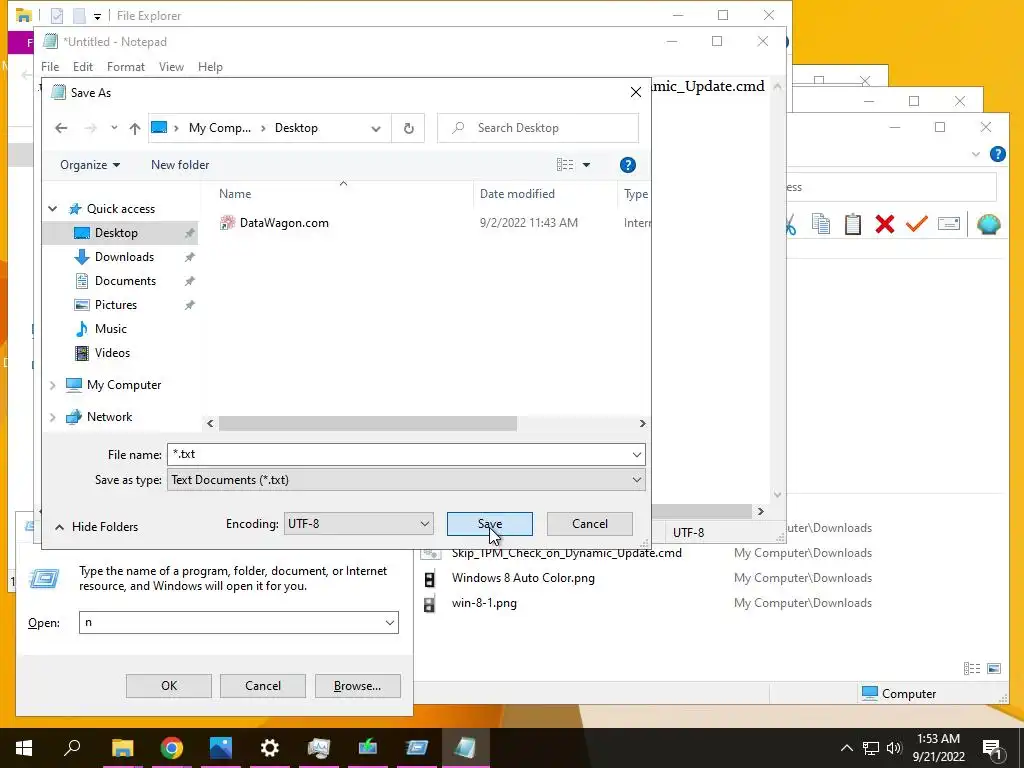Expand the File name history dropdown arrow

pyautogui.click(x=637, y=455)
